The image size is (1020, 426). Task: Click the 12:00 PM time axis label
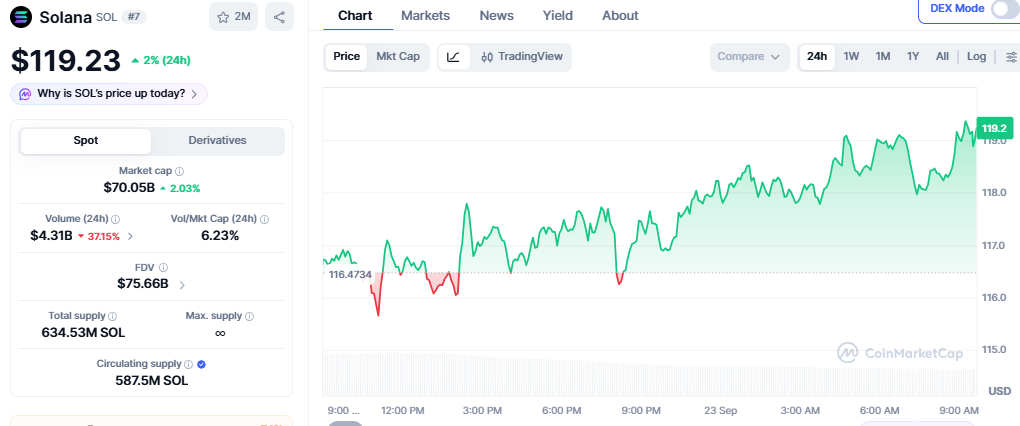coord(402,410)
